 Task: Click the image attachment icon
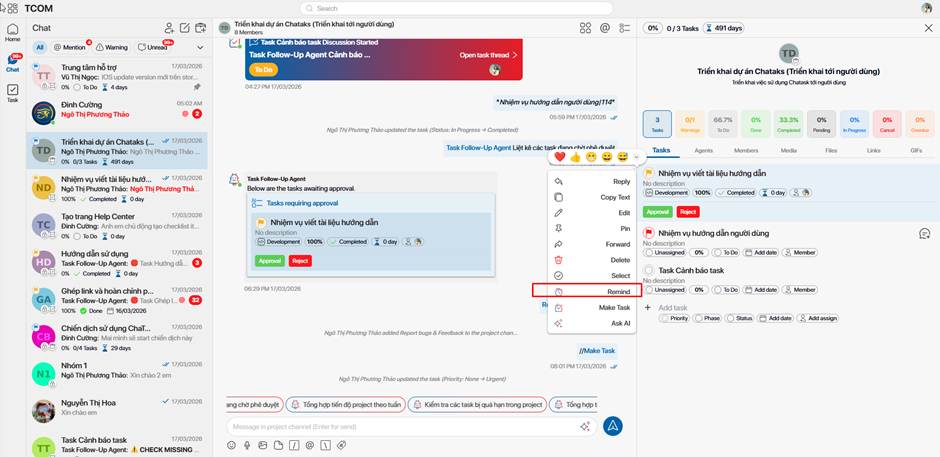263,445
